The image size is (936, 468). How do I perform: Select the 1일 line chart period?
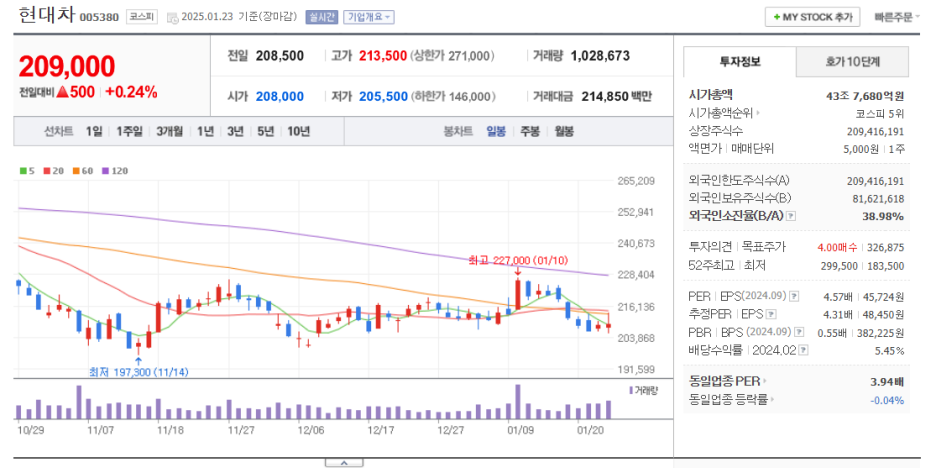tap(94, 132)
